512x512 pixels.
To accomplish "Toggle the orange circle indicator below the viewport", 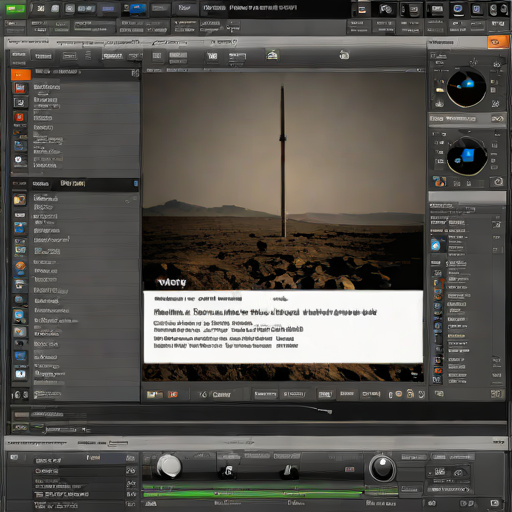I will (399, 394).
